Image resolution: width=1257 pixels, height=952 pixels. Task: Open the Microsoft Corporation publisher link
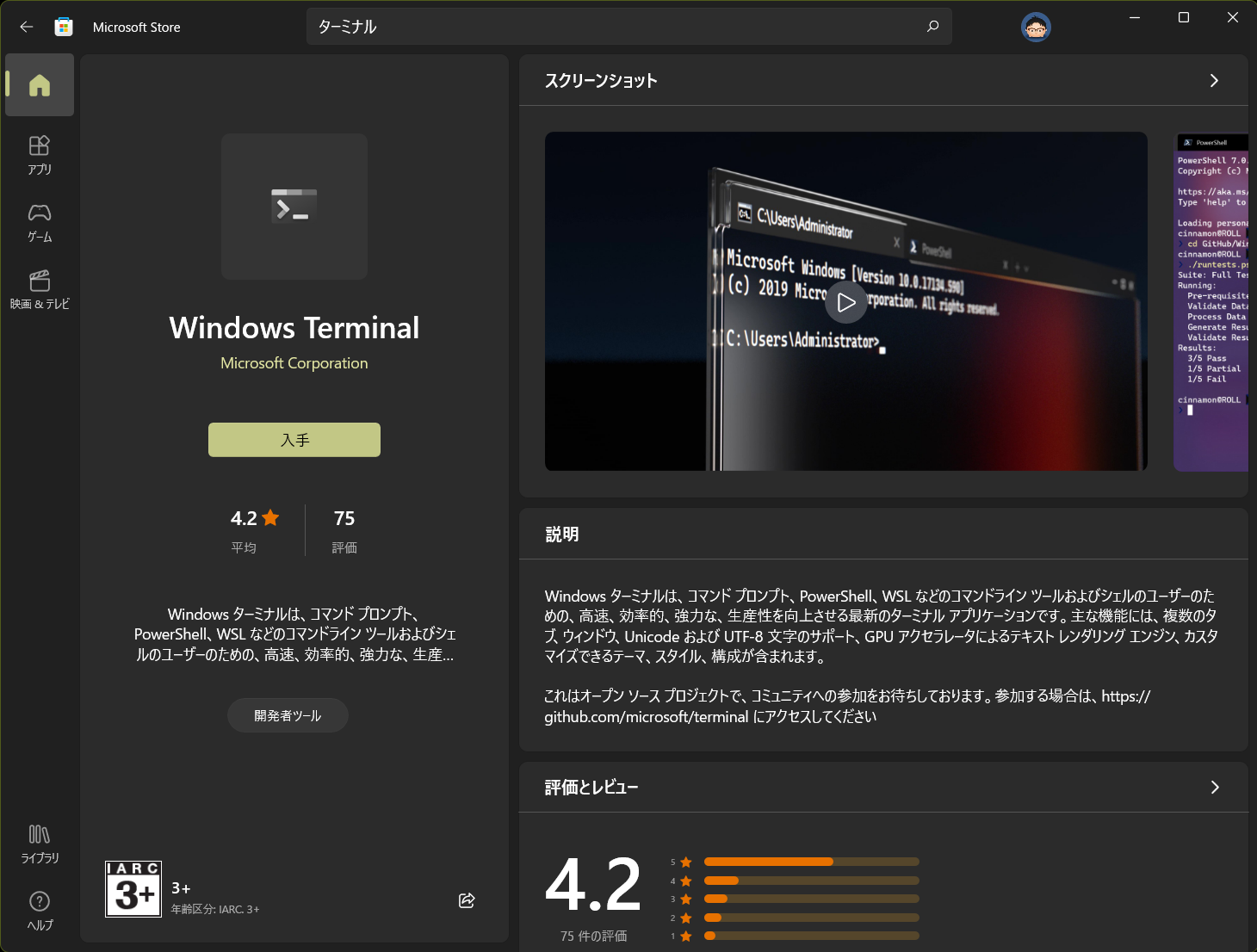(x=294, y=363)
